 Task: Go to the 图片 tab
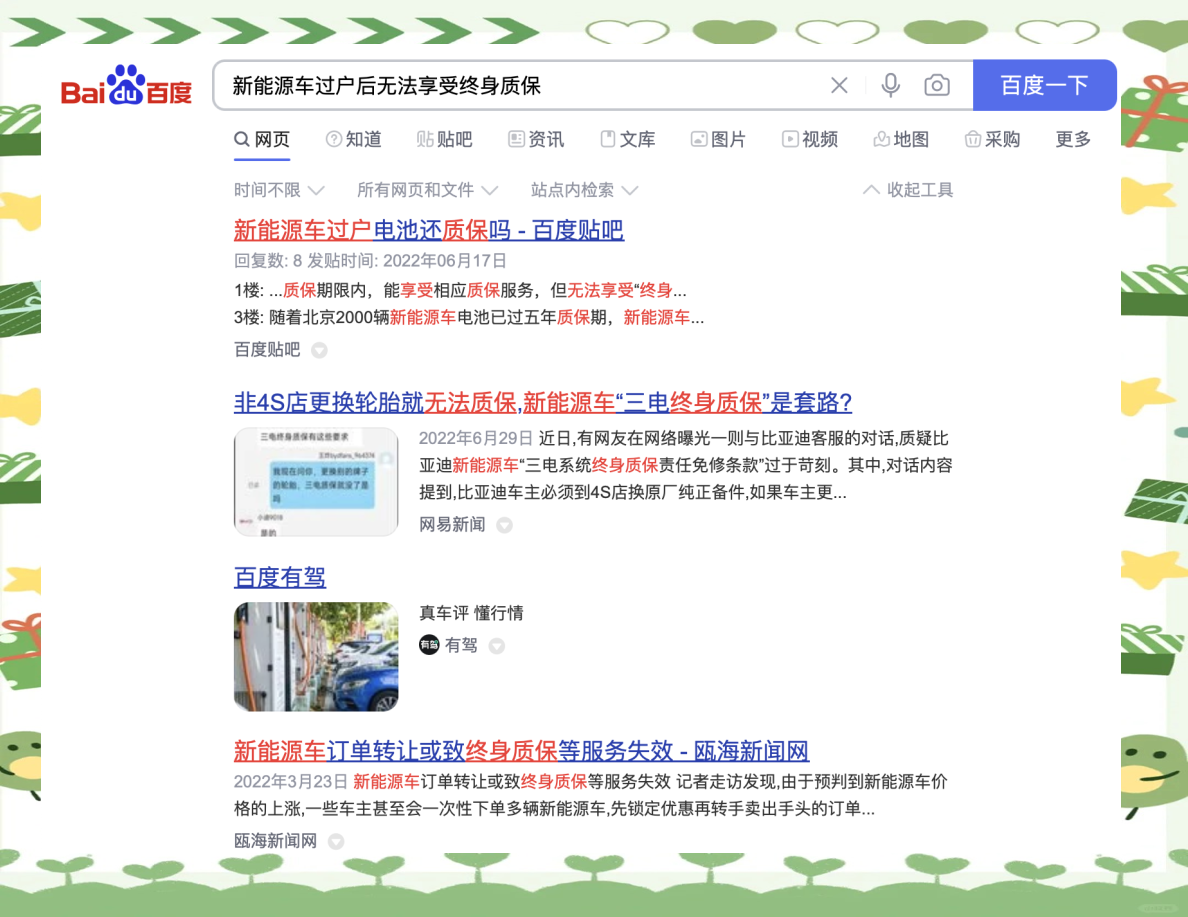tap(718, 139)
